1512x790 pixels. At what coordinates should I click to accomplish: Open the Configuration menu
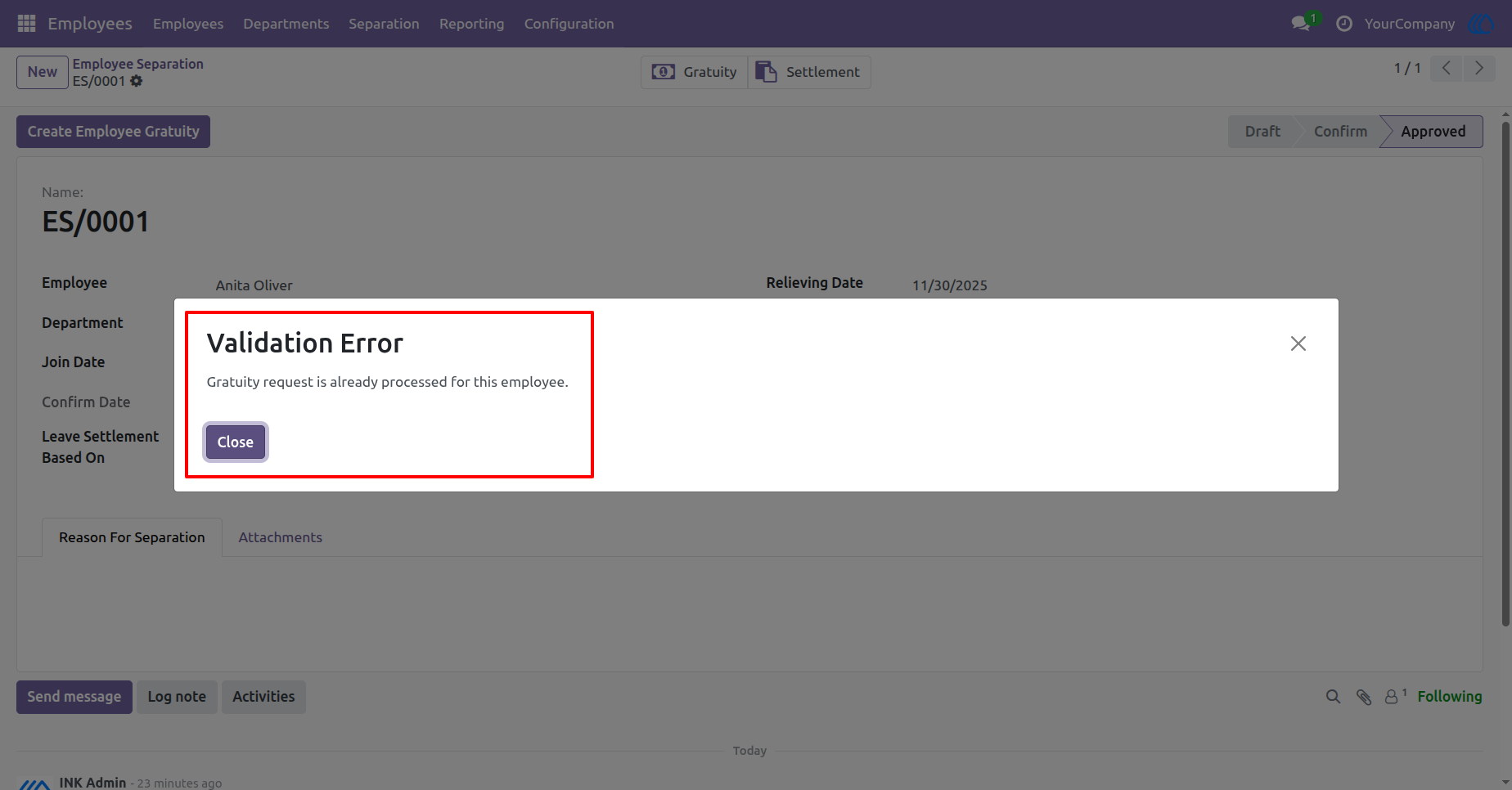pos(569,24)
